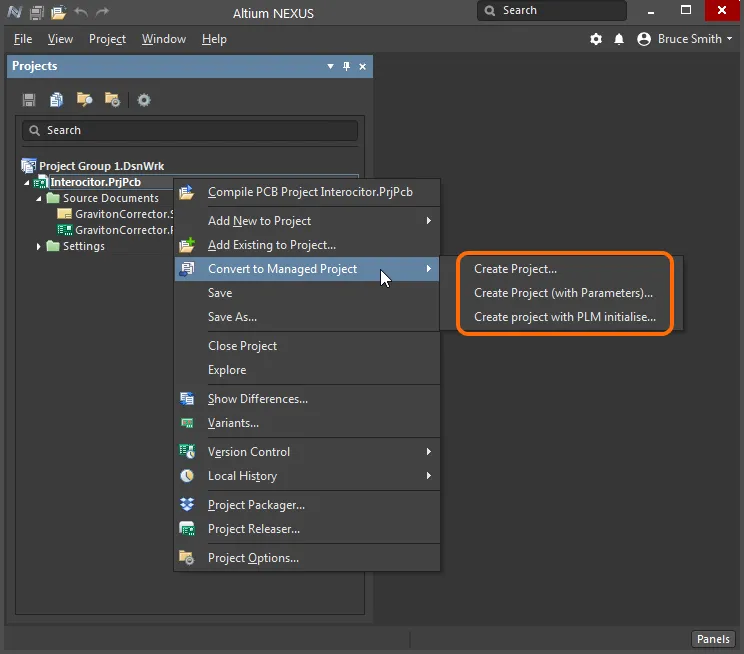Select Source Documents folder label

111,198
